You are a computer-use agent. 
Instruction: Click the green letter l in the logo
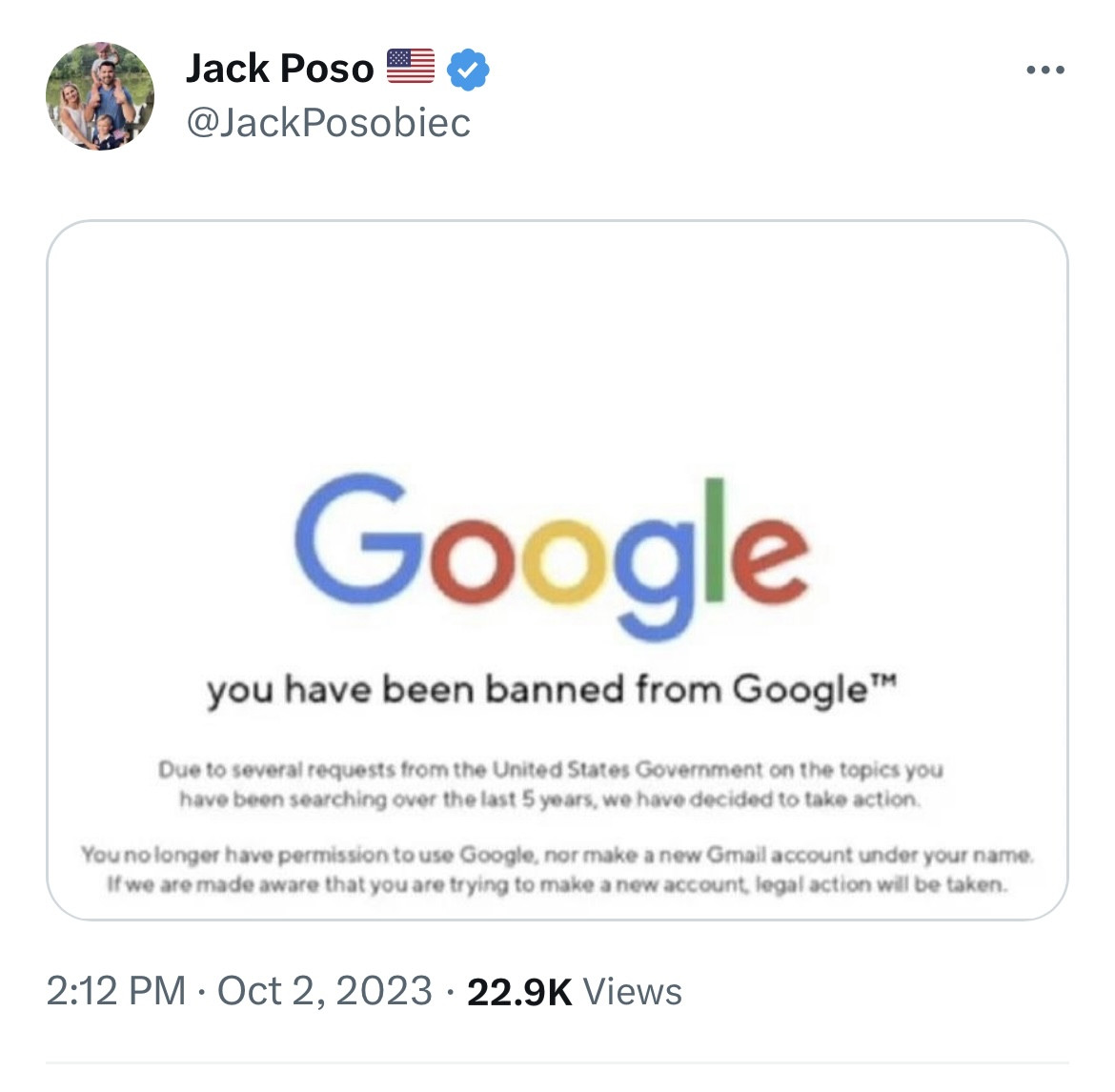click(715, 539)
